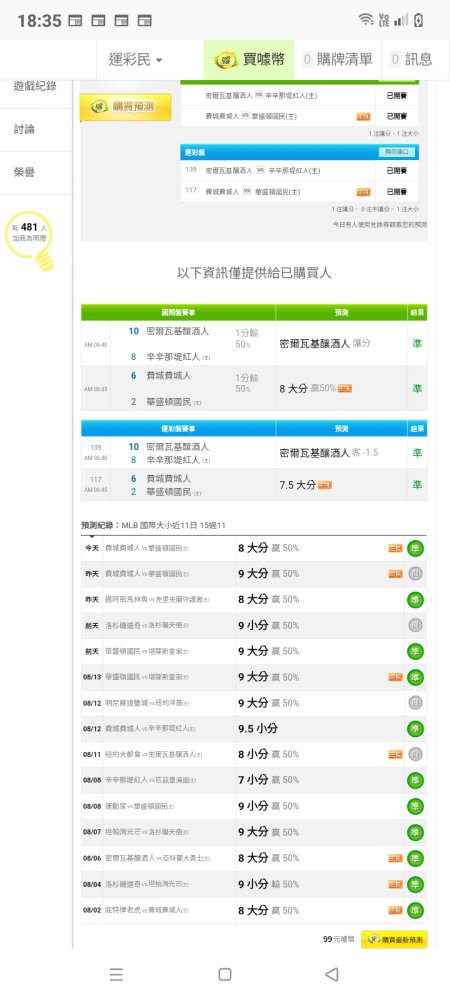The image size is (450, 1000).
Task: Click the 準 result in the 117 match row
Action: coord(417,485)
